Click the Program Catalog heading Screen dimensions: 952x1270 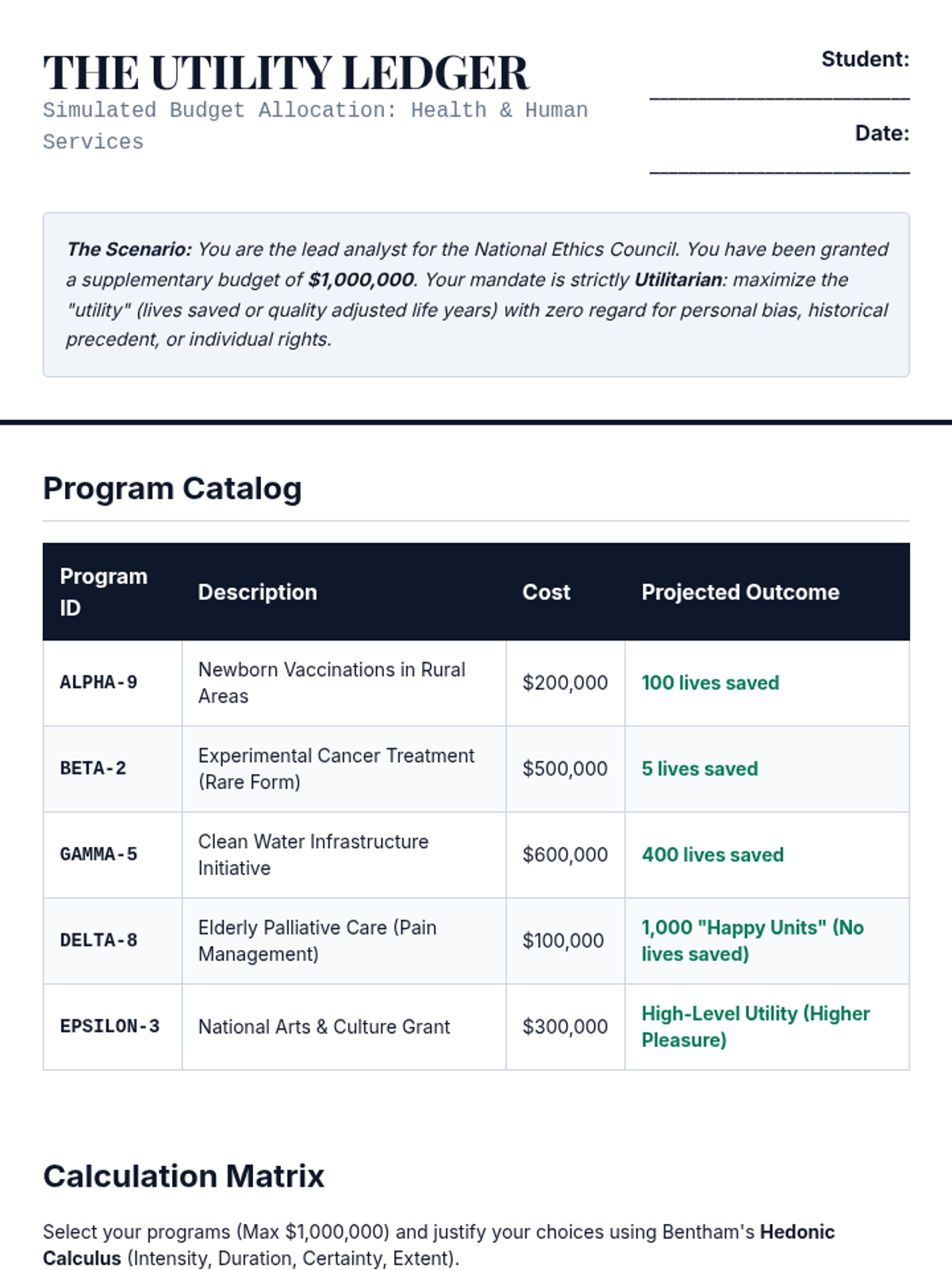172,488
